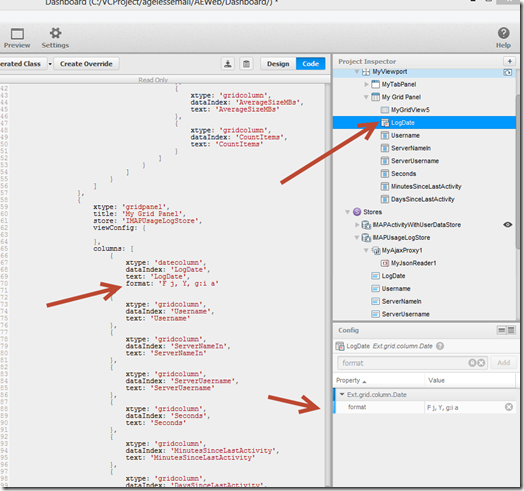This screenshot has width=524, height=491.
Task: Click the help icon next to Ext.grid.column.Date
Action: [440, 346]
